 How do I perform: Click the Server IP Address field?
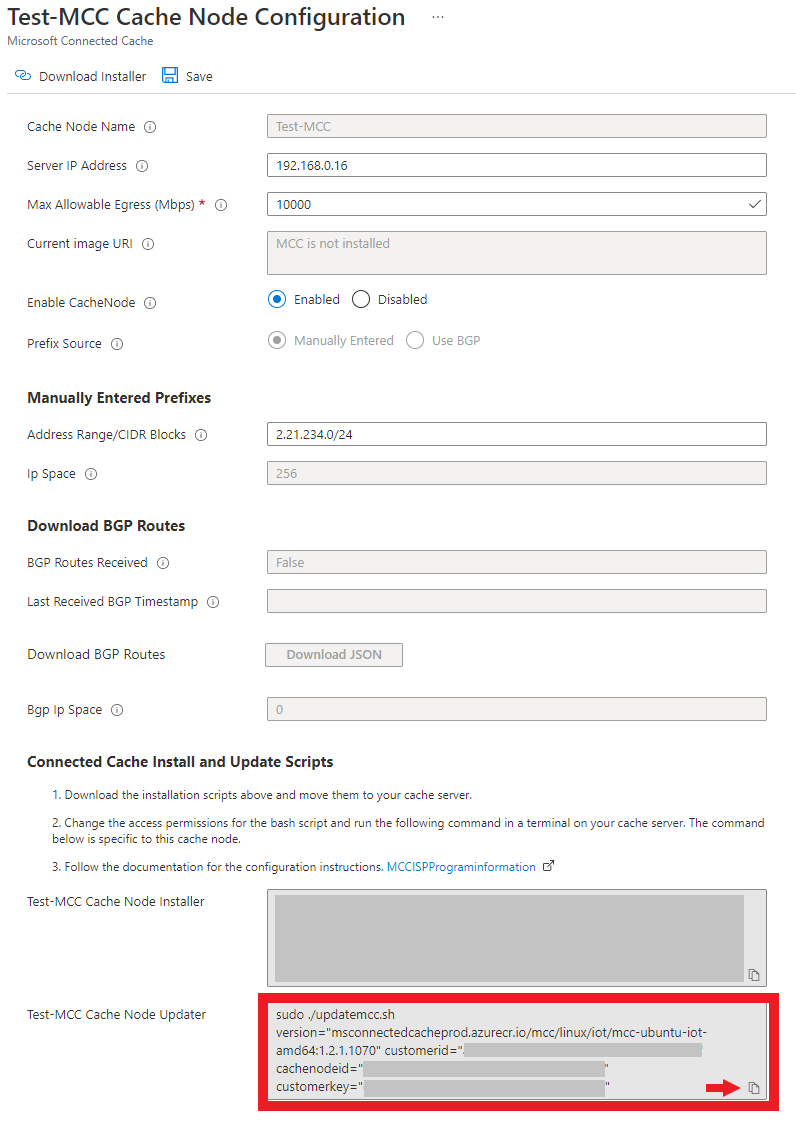(x=516, y=166)
